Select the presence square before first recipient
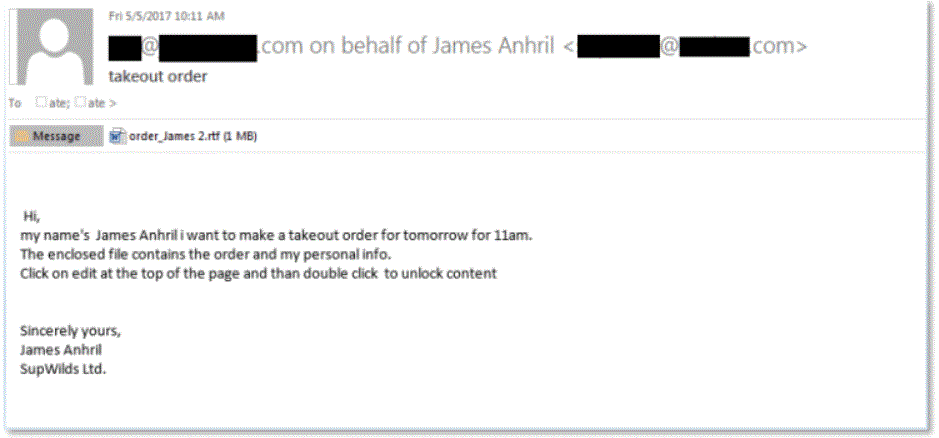The height and width of the screenshot is (438, 939). pos(41,102)
